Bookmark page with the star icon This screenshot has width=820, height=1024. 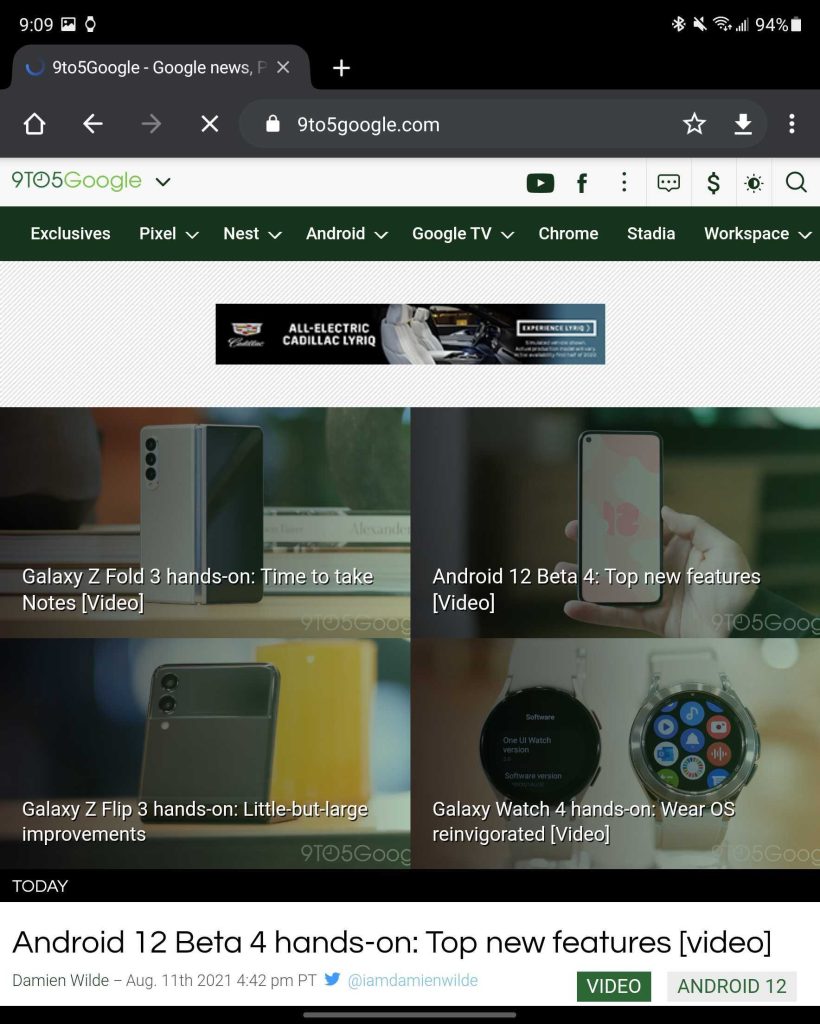click(x=694, y=124)
